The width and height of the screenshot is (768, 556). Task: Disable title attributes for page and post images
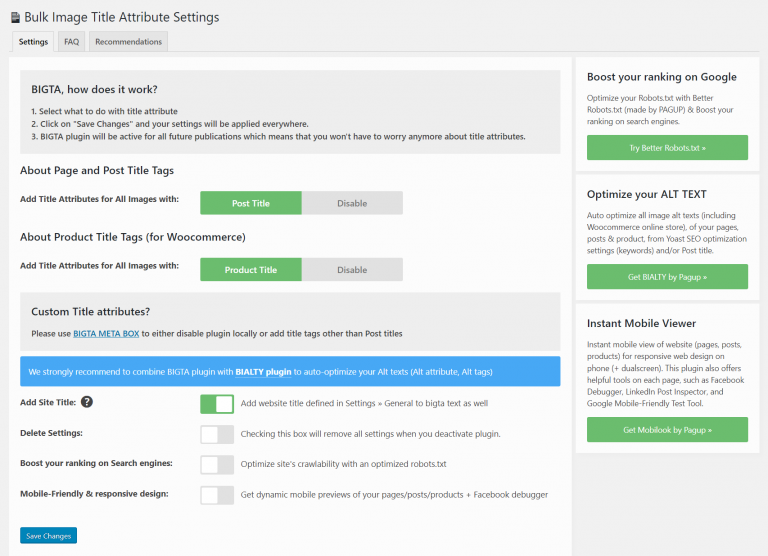352,203
